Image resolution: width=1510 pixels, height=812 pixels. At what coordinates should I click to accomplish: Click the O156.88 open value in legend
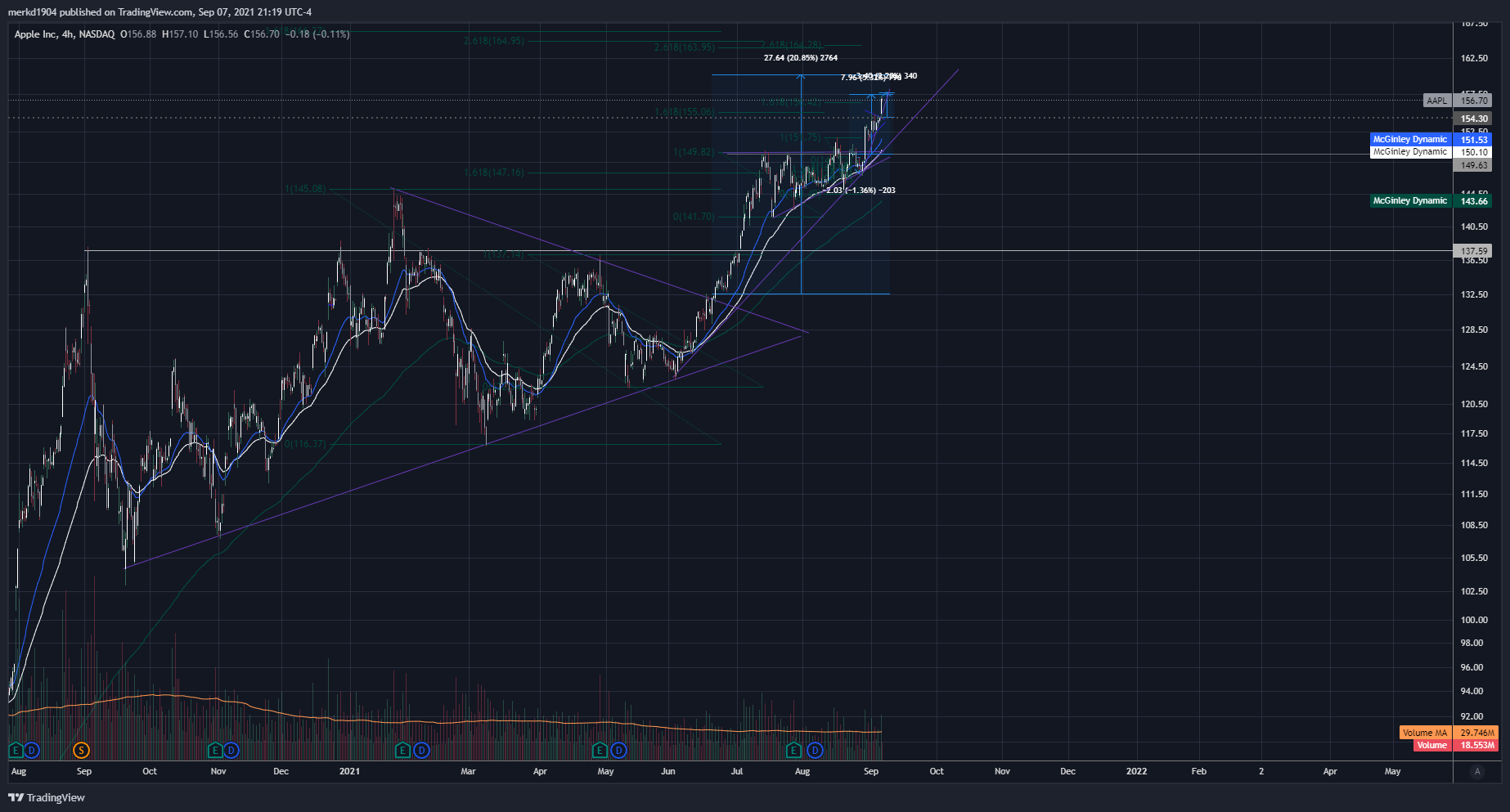pos(138,34)
